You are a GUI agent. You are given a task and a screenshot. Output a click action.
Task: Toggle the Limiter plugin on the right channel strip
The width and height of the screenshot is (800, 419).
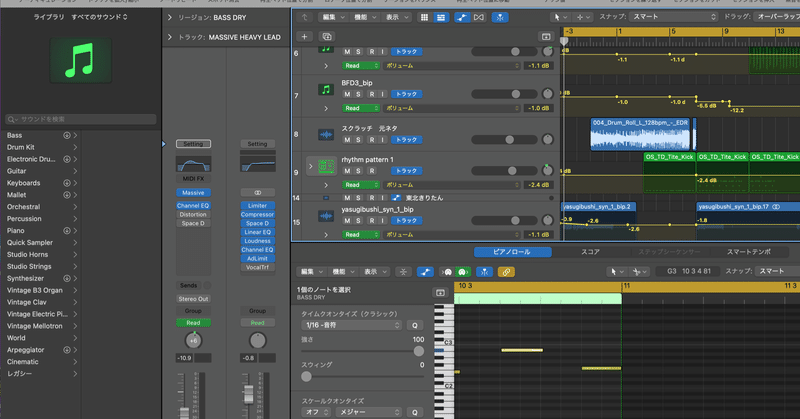(x=258, y=206)
